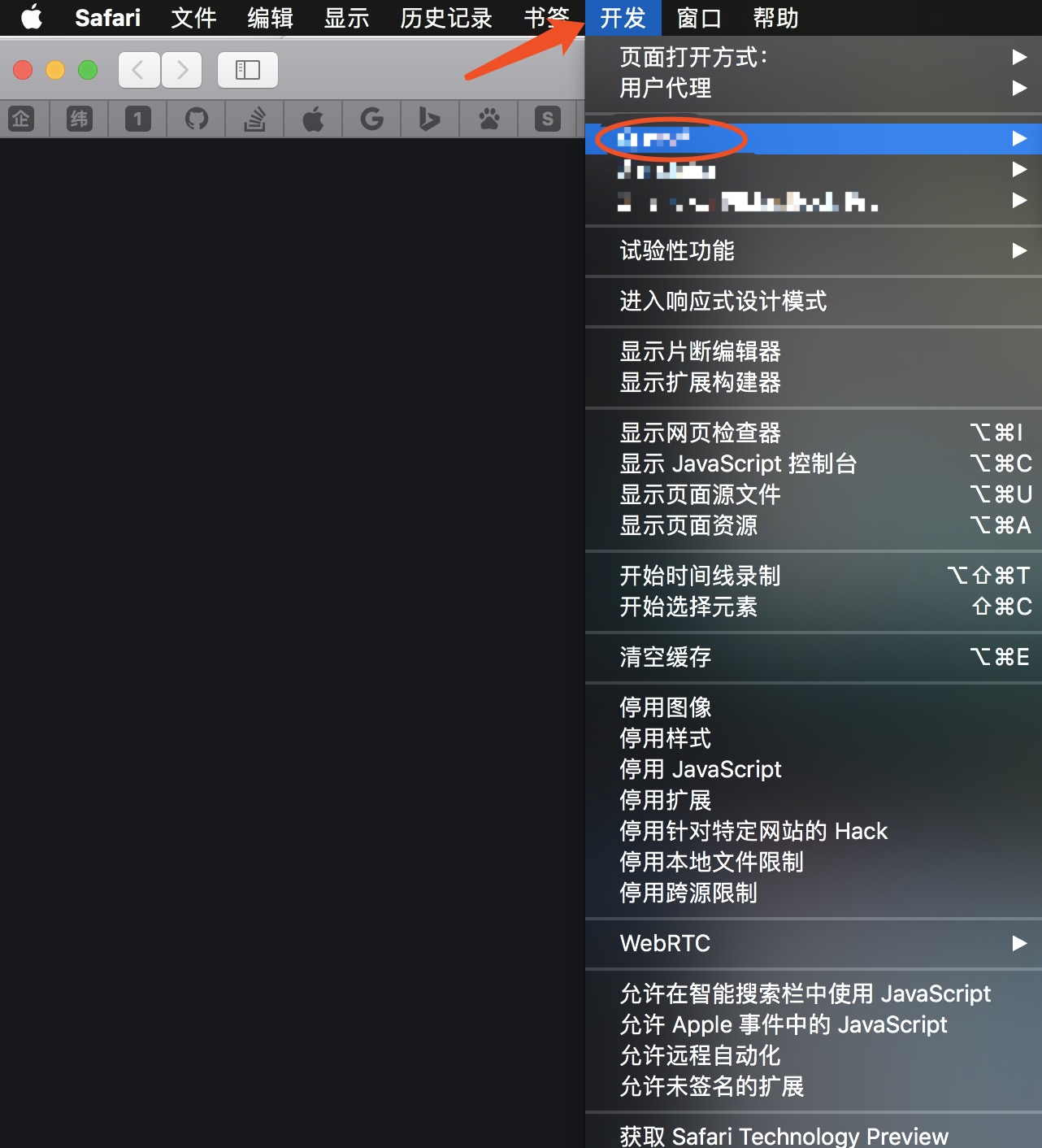Open the Apple favorites bookmark
The height and width of the screenshot is (1148, 1042).
tap(314, 120)
